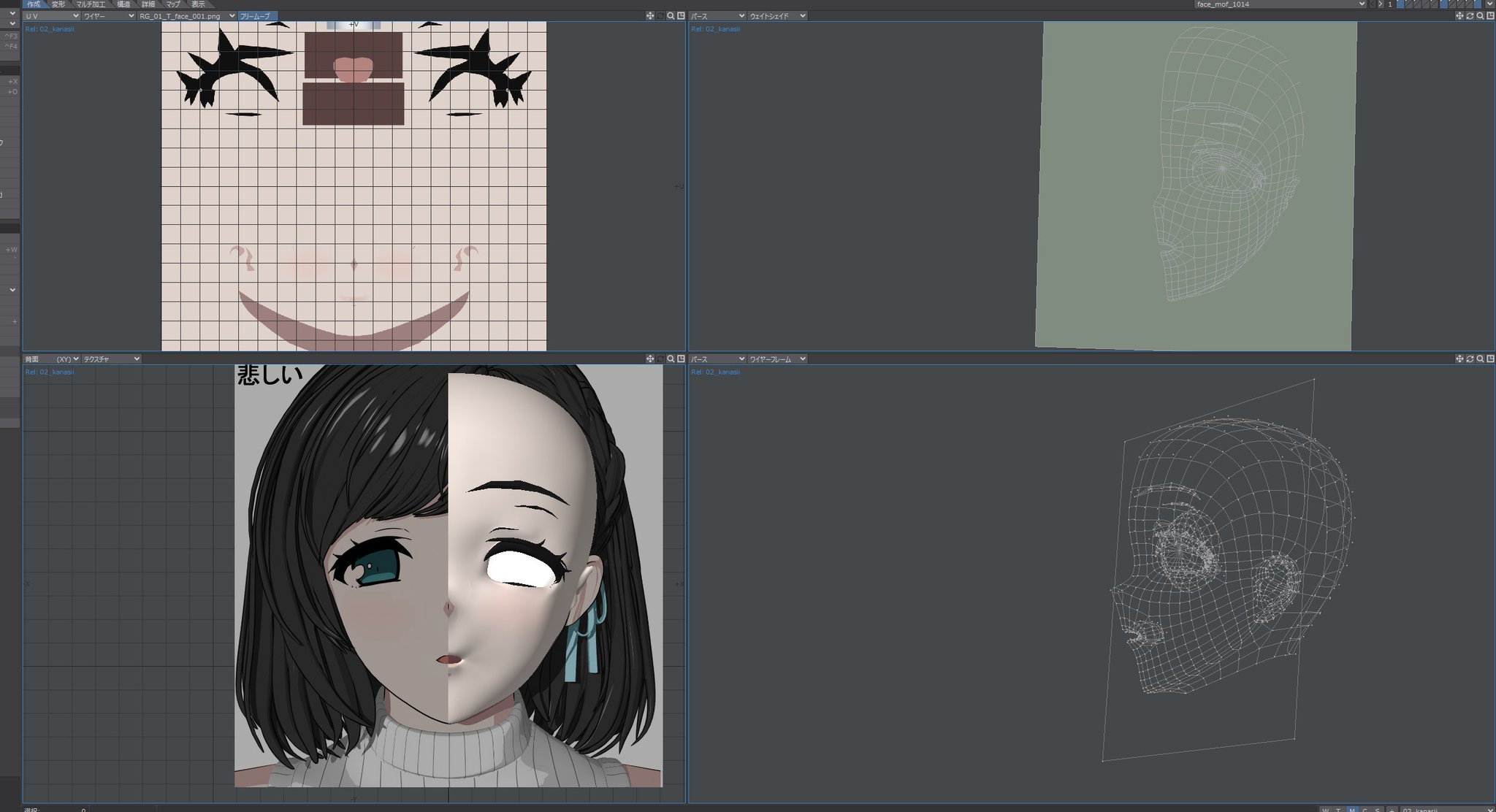Click the RG_01_T_face_001.png texture field
1496x812 pixels.
pyautogui.click(x=183, y=15)
